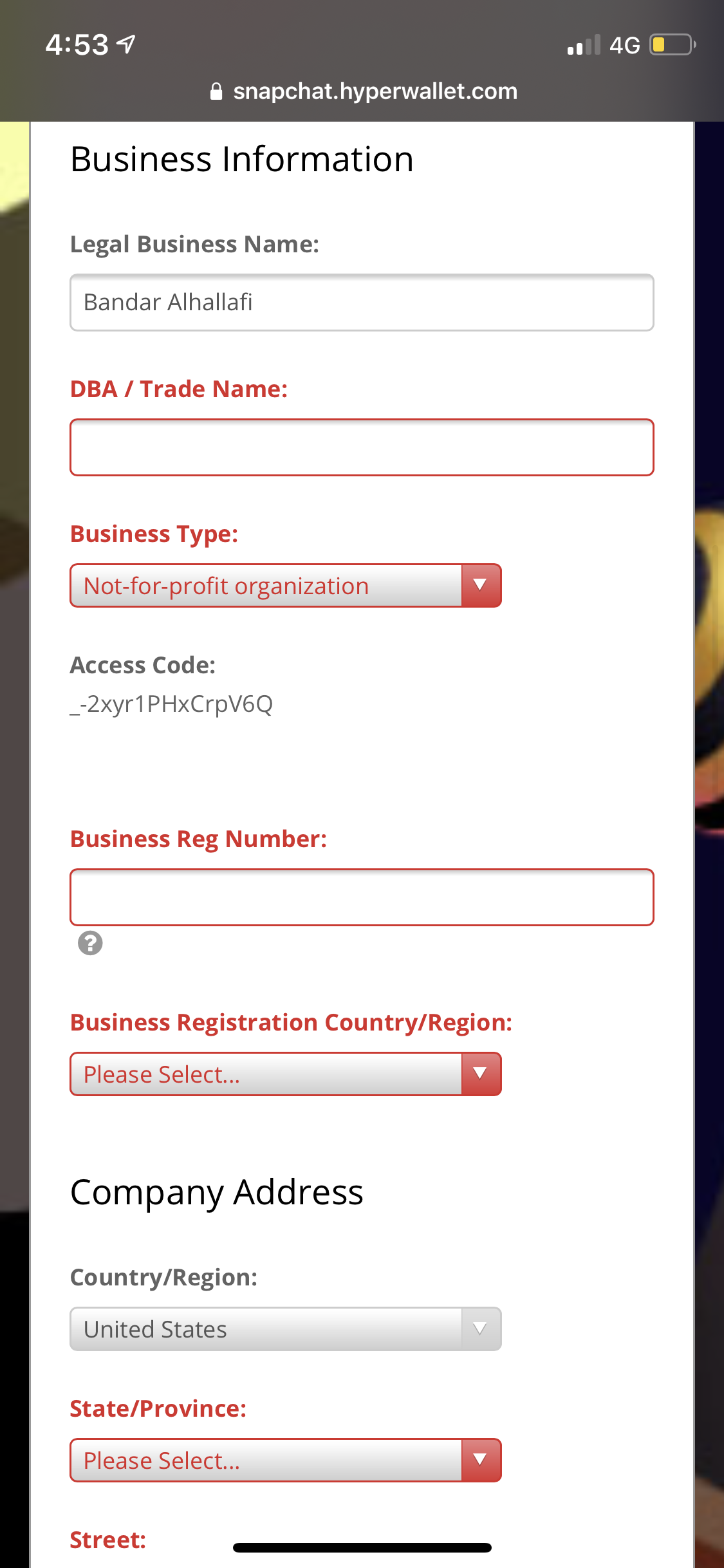This screenshot has width=724, height=1568.
Task: Tap the Access Code value text
Action: (x=172, y=704)
